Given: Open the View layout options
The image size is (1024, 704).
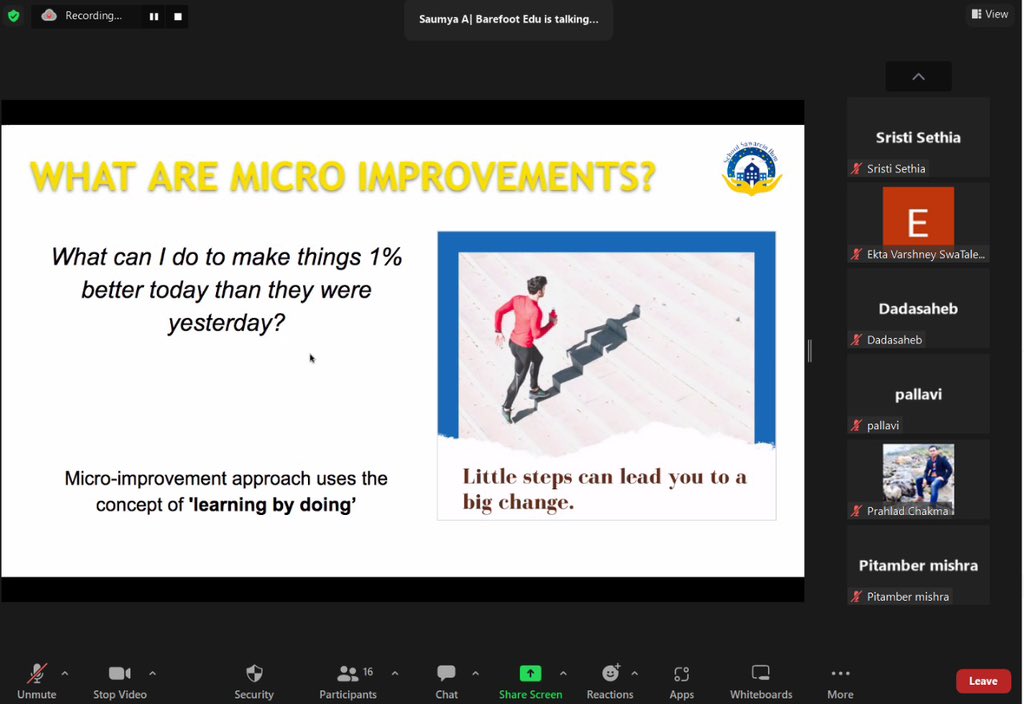Looking at the screenshot, I should tap(990, 14).
